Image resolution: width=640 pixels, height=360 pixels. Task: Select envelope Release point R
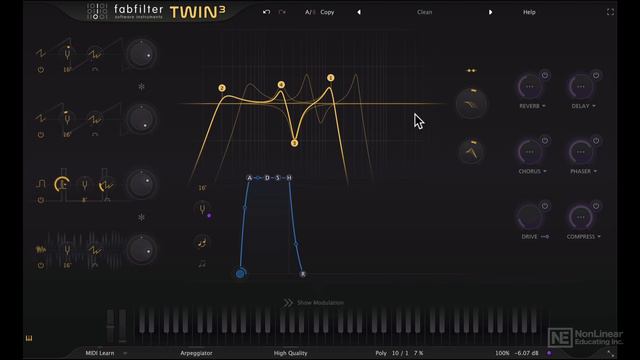tap(303, 274)
